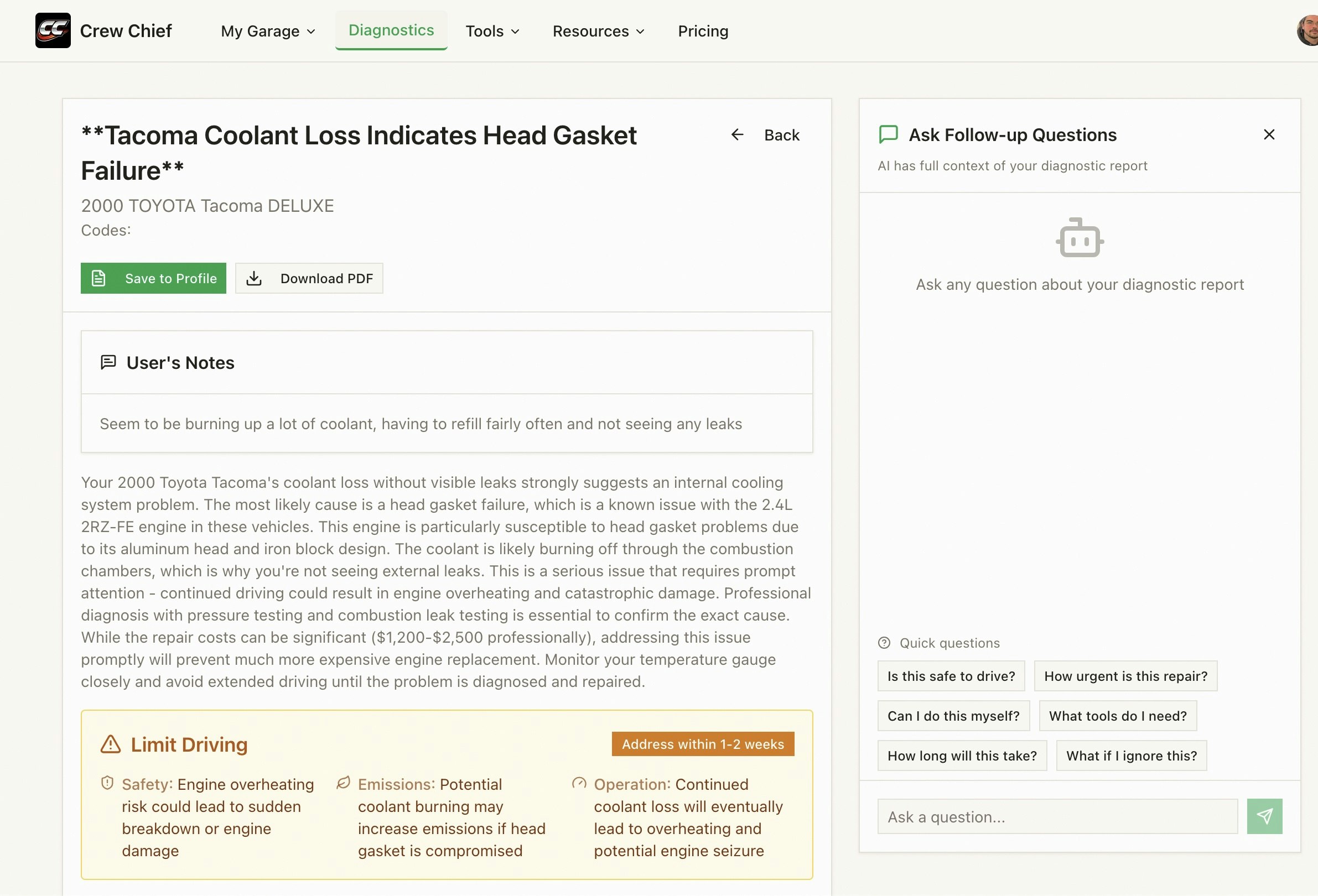Select 'Is this safe to drive?' quick question
The width and height of the screenshot is (1318, 896).
pyautogui.click(x=951, y=676)
